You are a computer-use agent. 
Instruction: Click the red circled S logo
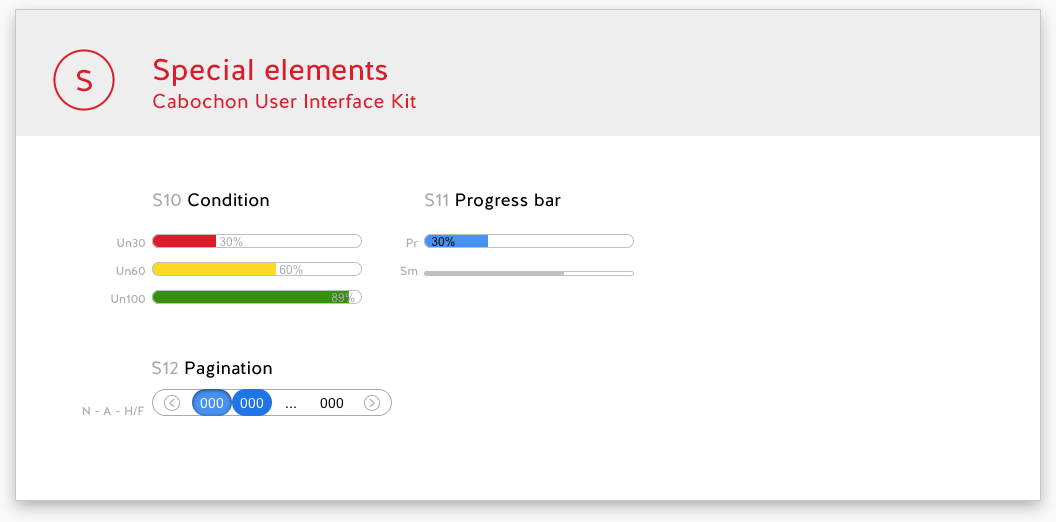click(x=84, y=80)
